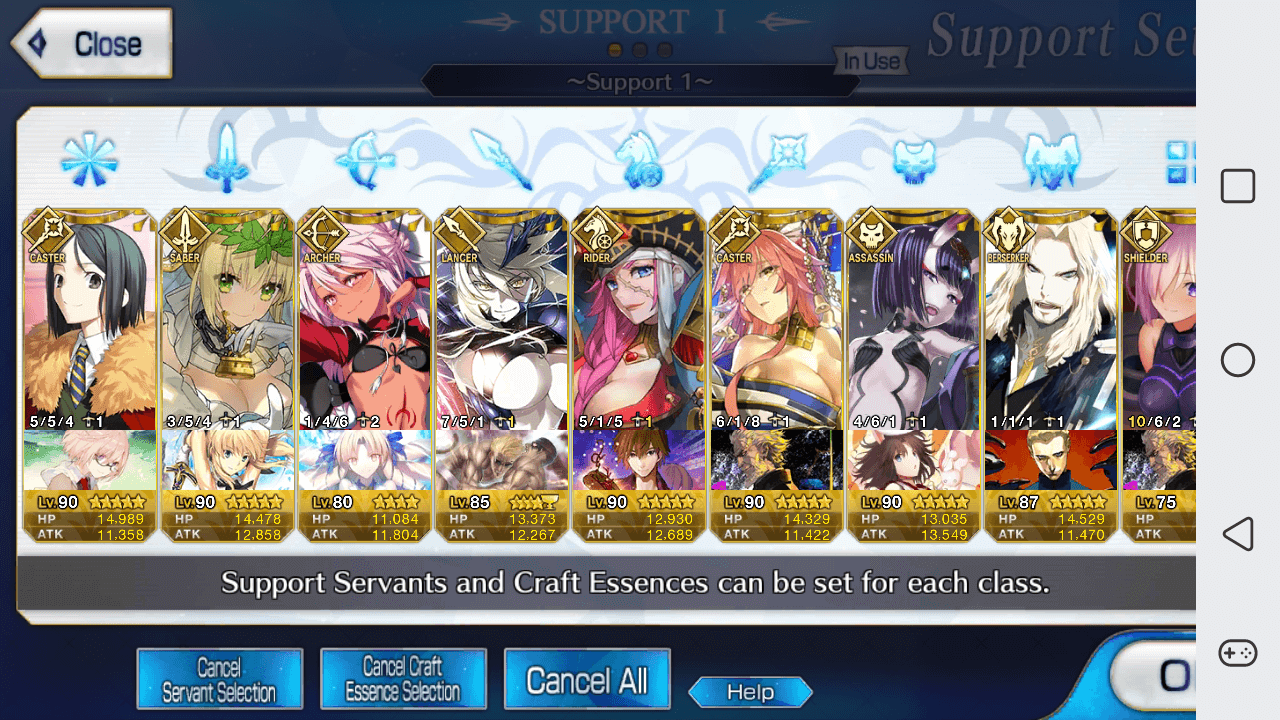The height and width of the screenshot is (720, 1280).
Task: Select the Rider slot craft essence thumbnail
Action: 639,460
